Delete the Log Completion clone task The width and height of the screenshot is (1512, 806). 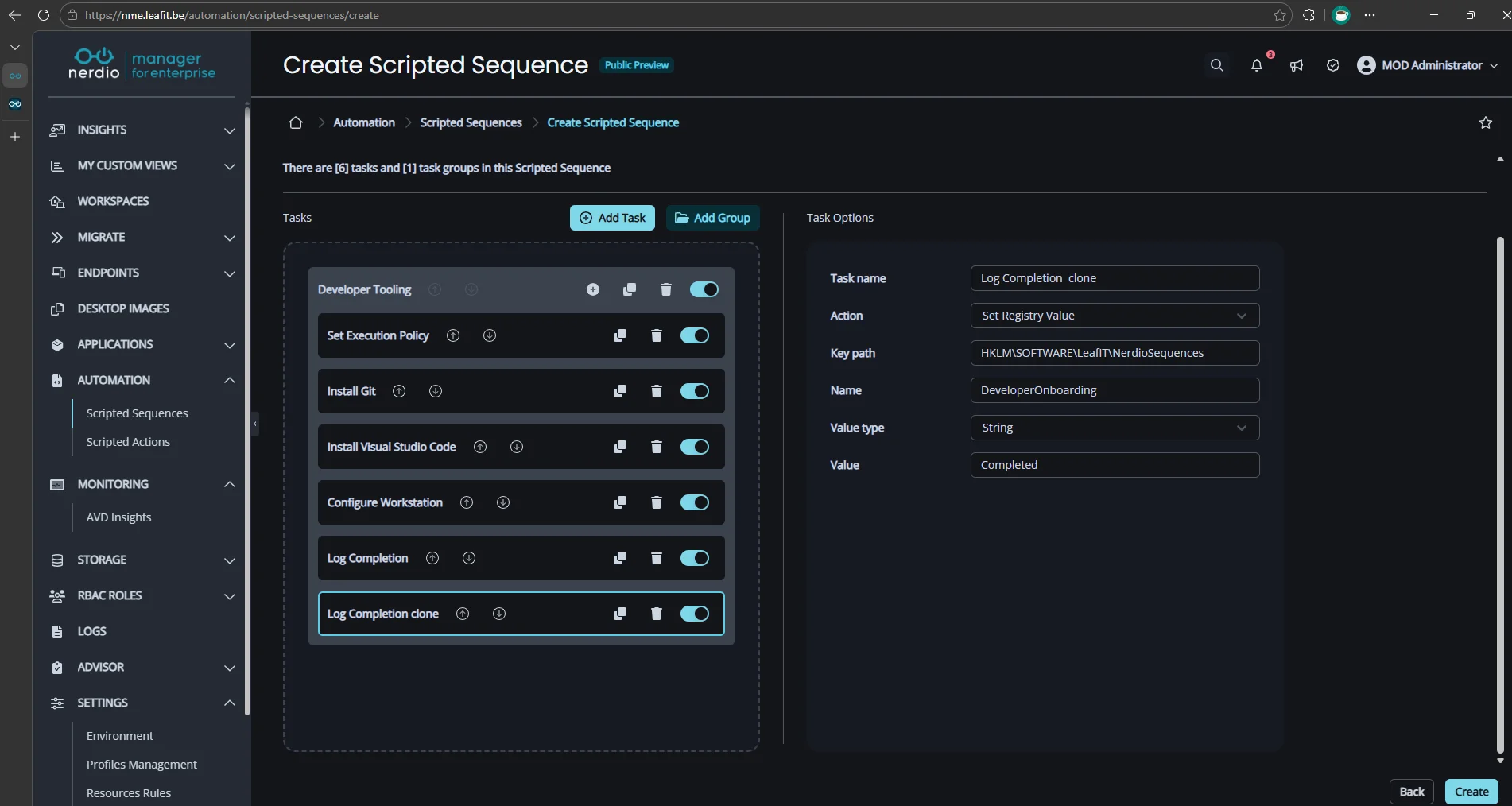(655, 614)
